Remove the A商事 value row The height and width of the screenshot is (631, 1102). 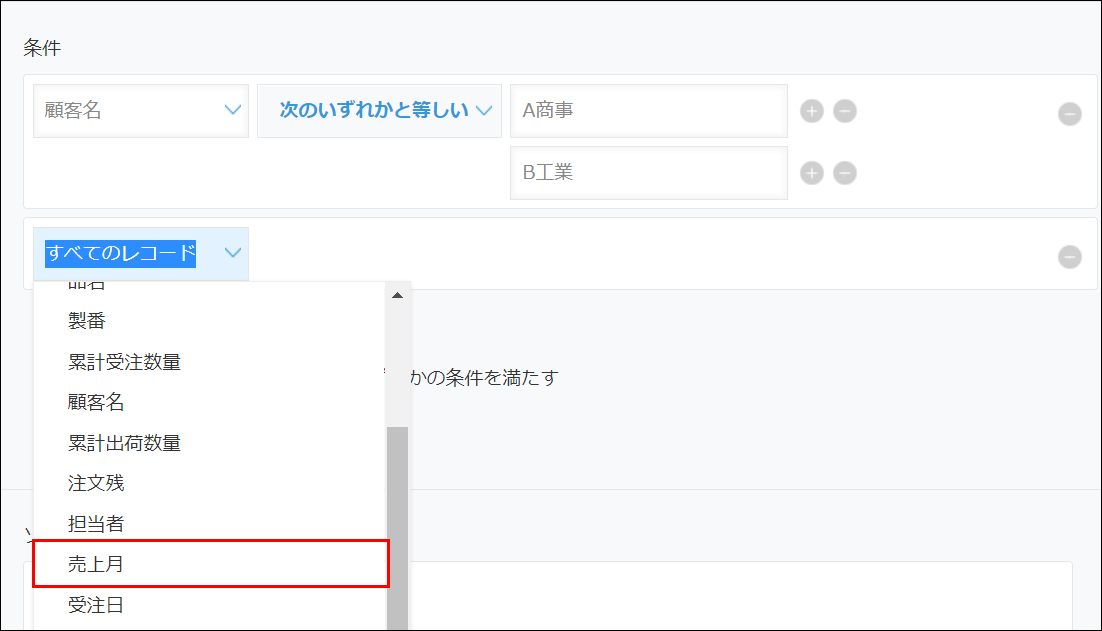click(845, 111)
